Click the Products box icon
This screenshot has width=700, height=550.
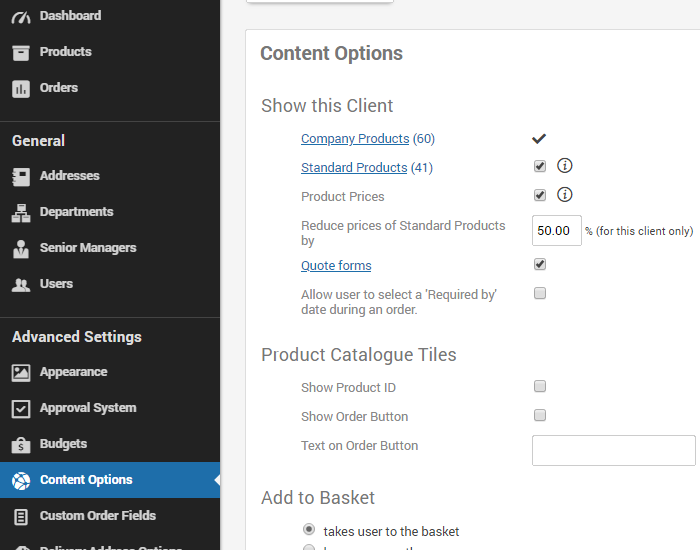click(21, 52)
